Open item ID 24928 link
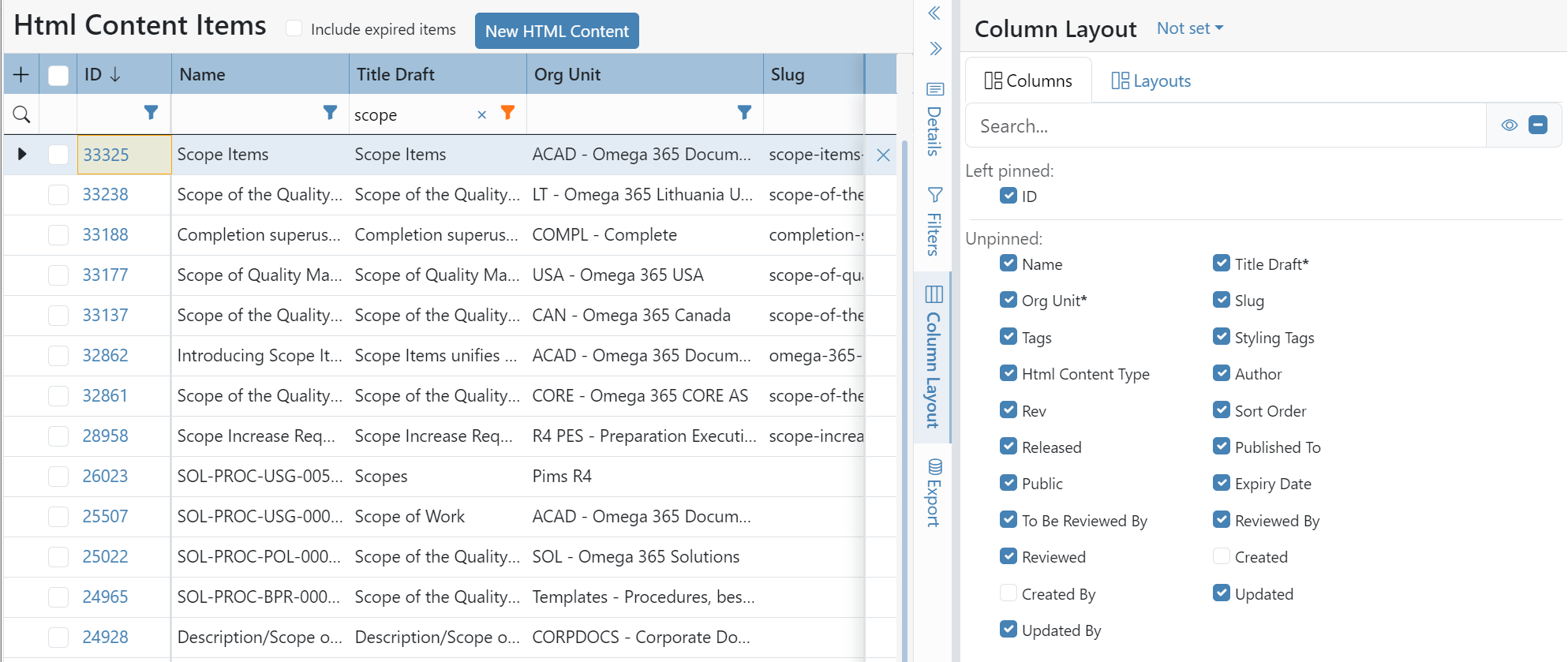1568x662 pixels. click(x=106, y=638)
